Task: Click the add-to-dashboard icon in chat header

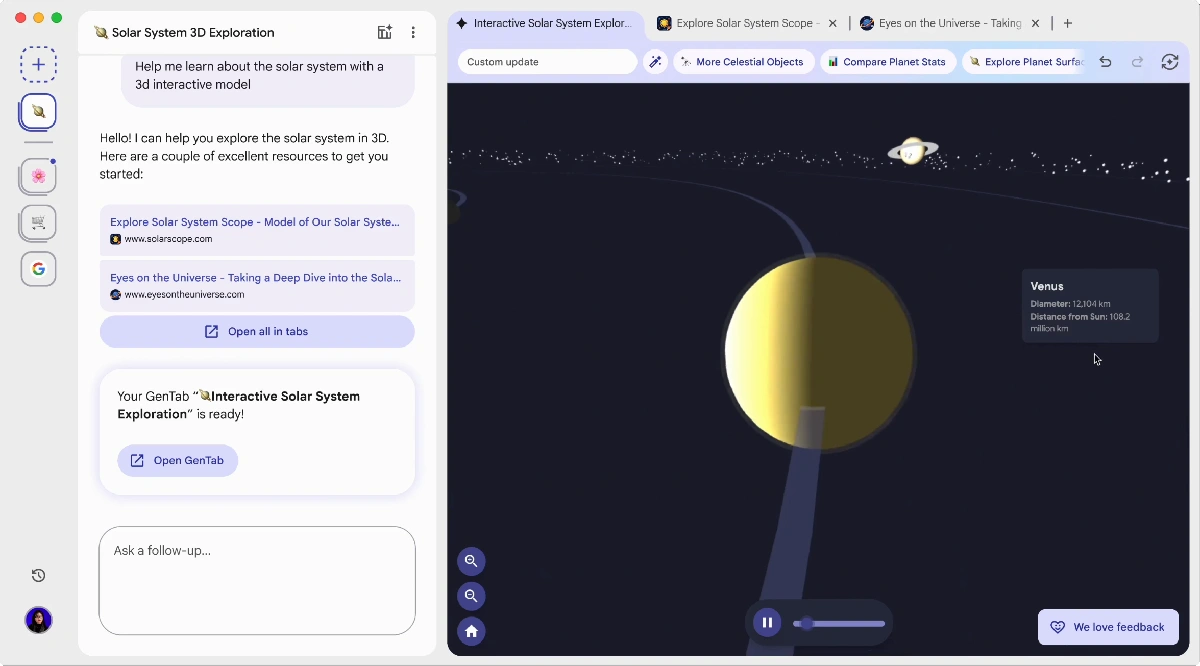Action: pos(385,32)
